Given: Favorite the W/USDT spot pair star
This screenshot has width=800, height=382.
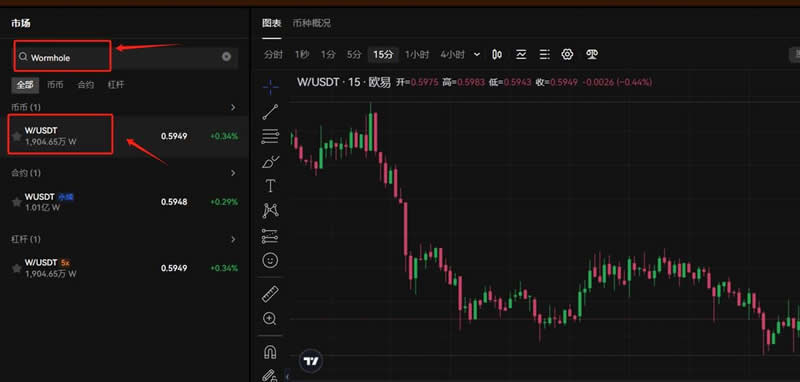Looking at the screenshot, I should click(17, 136).
